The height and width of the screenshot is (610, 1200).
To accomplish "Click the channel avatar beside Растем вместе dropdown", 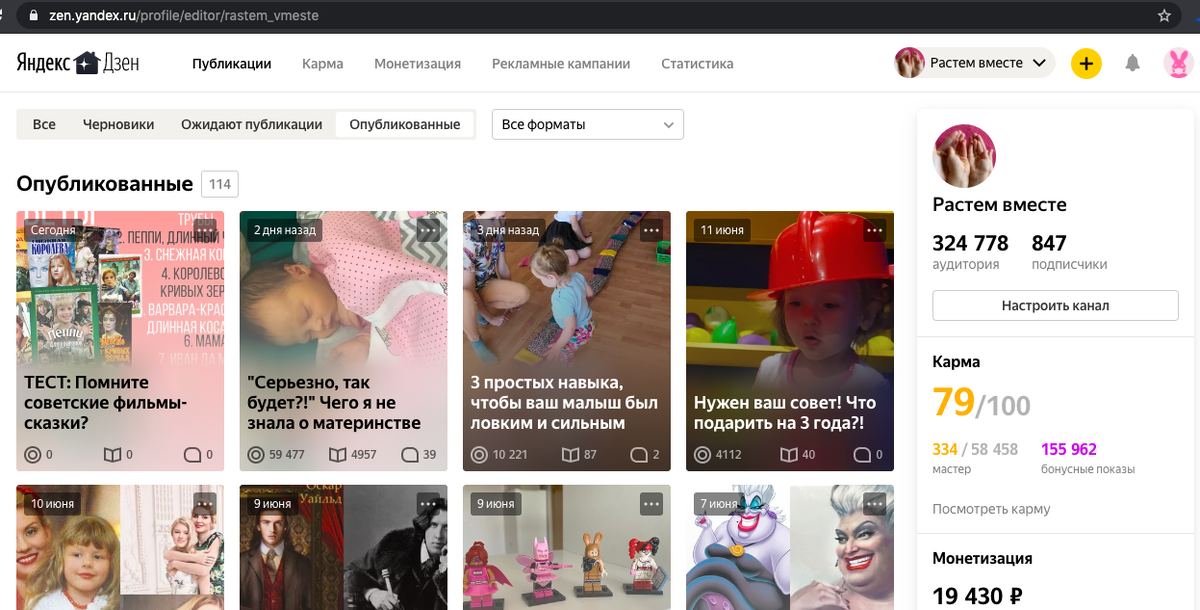I will [x=909, y=63].
